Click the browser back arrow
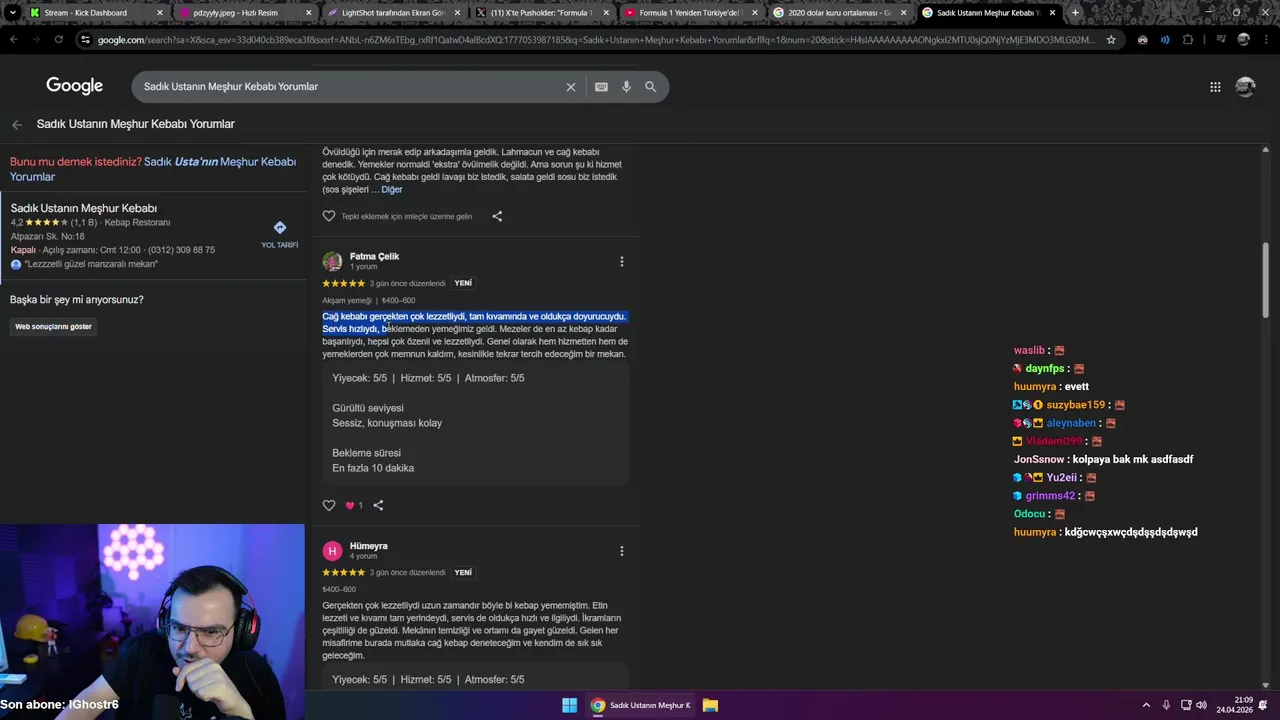The height and width of the screenshot is (720, 1280). click(13, 39)
